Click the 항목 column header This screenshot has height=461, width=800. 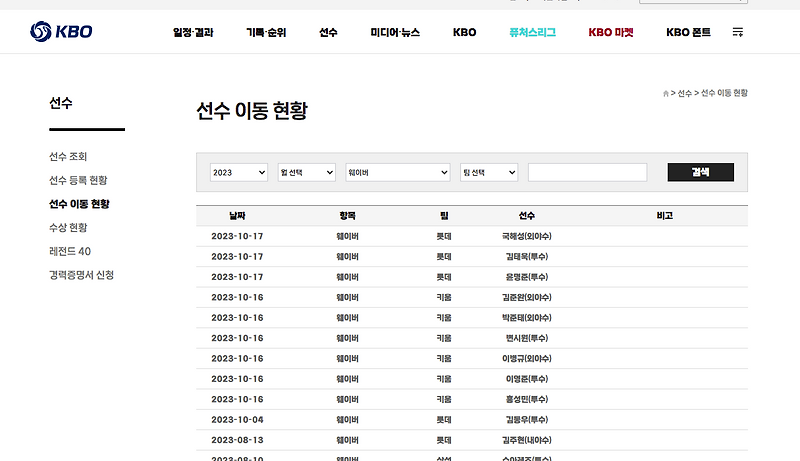[x=347, y=216]
